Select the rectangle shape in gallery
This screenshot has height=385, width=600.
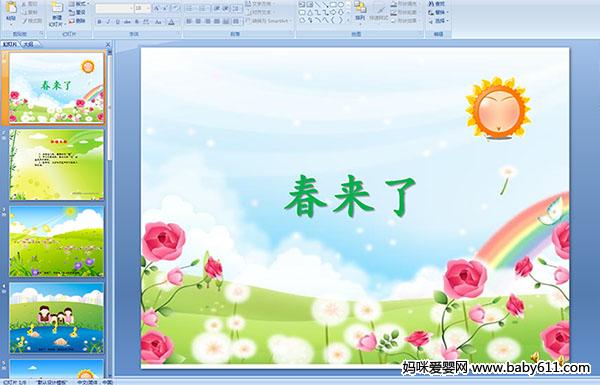pos(333,5)
